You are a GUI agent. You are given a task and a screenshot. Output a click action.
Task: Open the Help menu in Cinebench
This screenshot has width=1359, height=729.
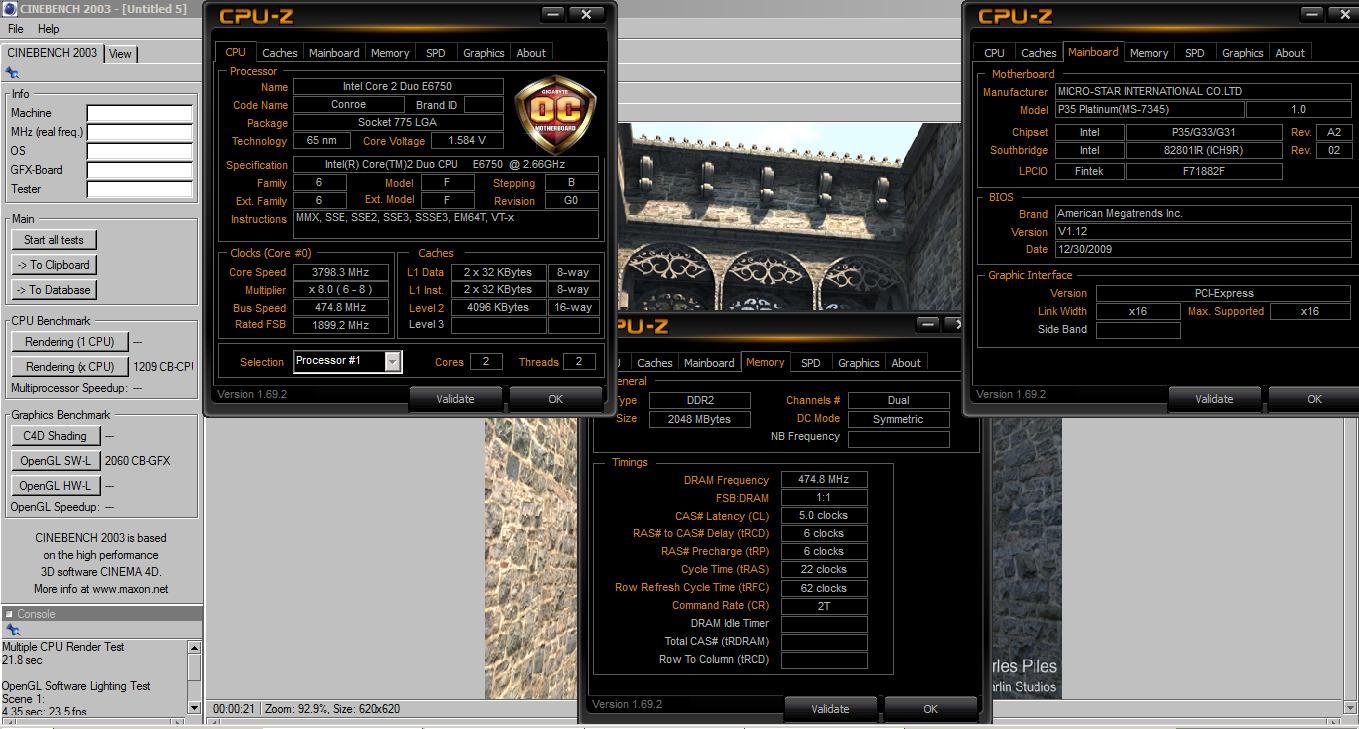48,29
